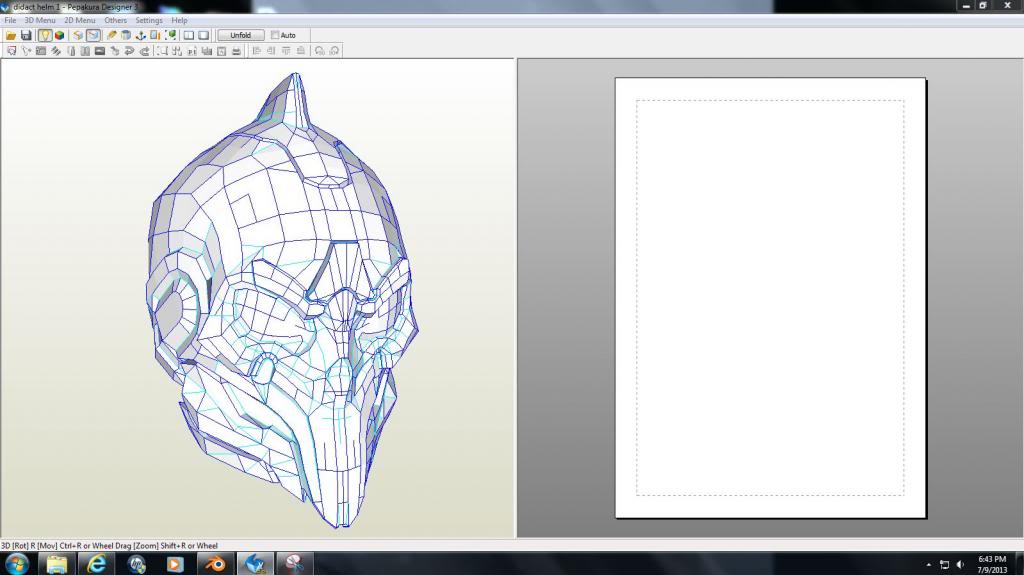Click the align left icon
1024x575 pixels.
coord(257,51)
